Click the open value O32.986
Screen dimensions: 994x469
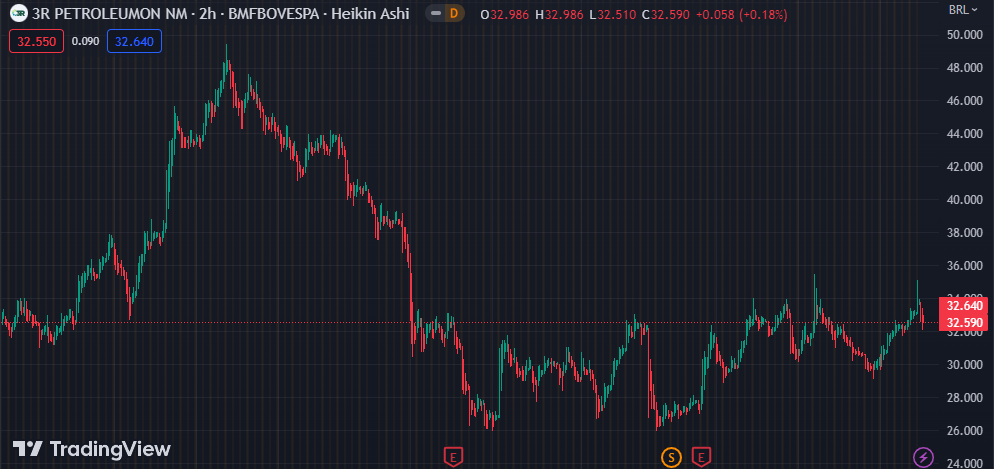(505, 14)
